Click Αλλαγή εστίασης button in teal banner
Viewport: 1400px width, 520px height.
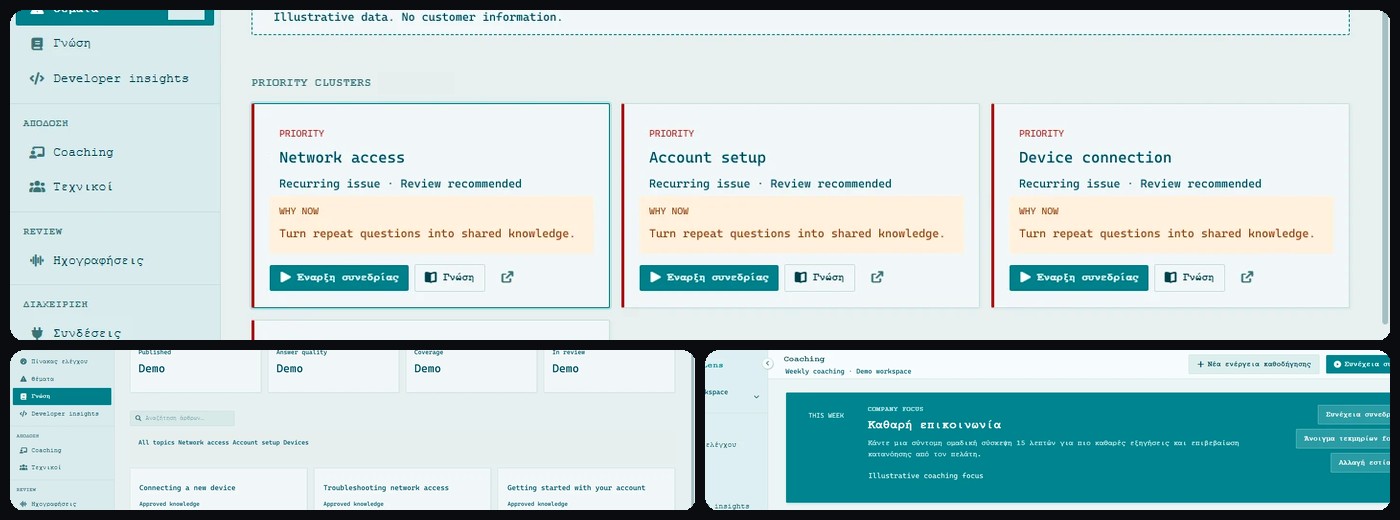click(1360, 463)
